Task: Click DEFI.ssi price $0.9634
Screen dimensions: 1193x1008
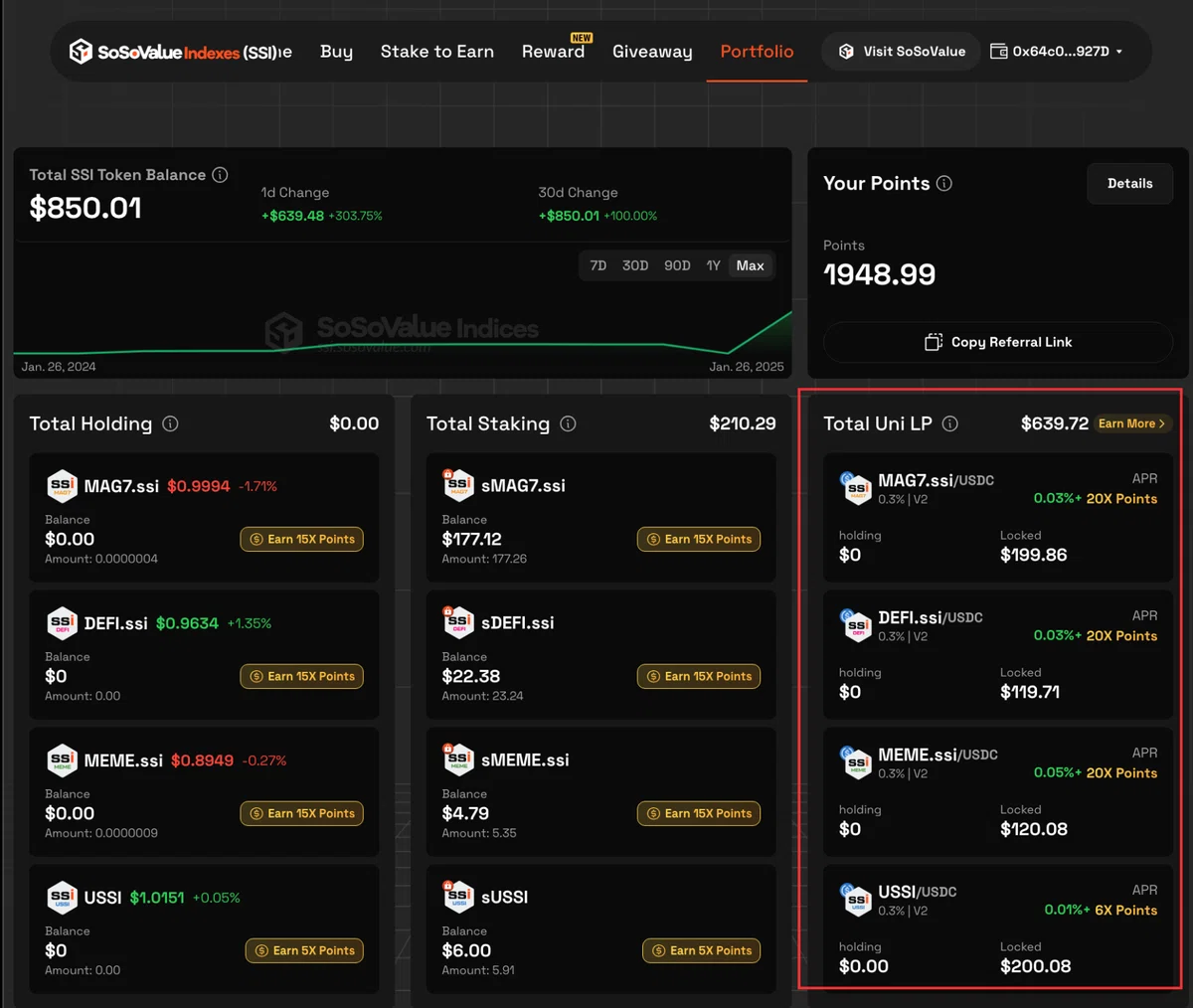Action: click(187, 623)
